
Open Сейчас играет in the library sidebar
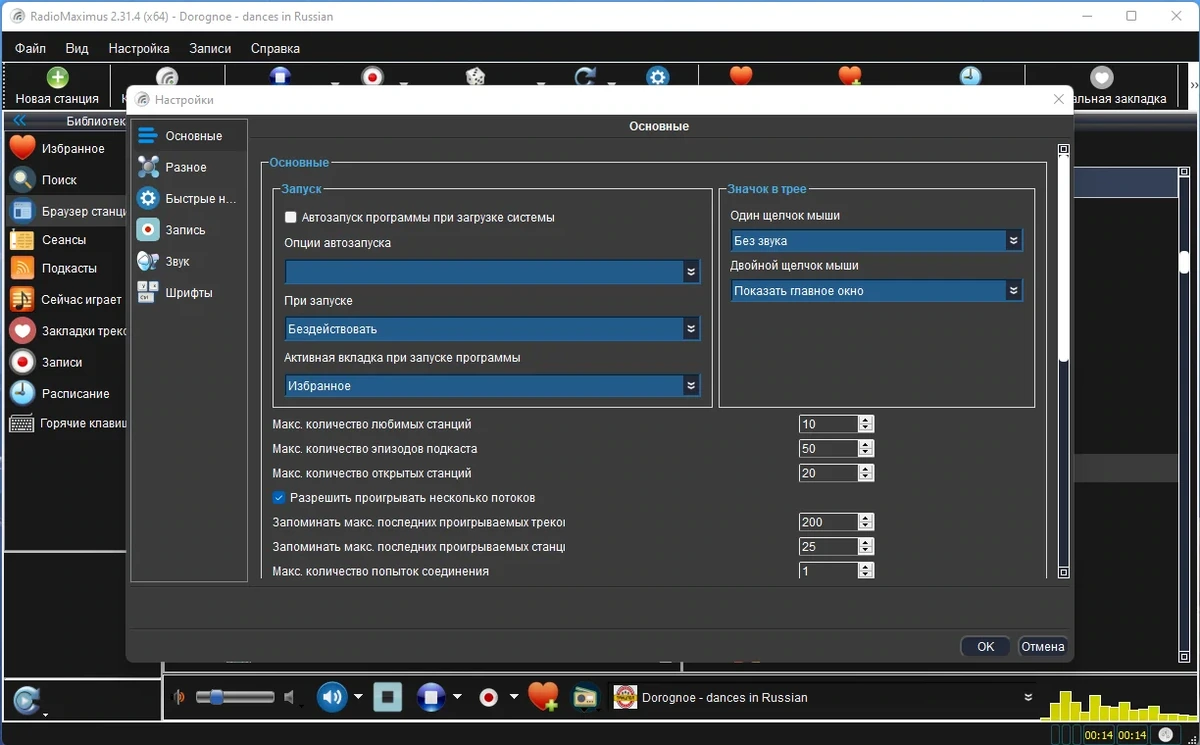pos(66,299)
